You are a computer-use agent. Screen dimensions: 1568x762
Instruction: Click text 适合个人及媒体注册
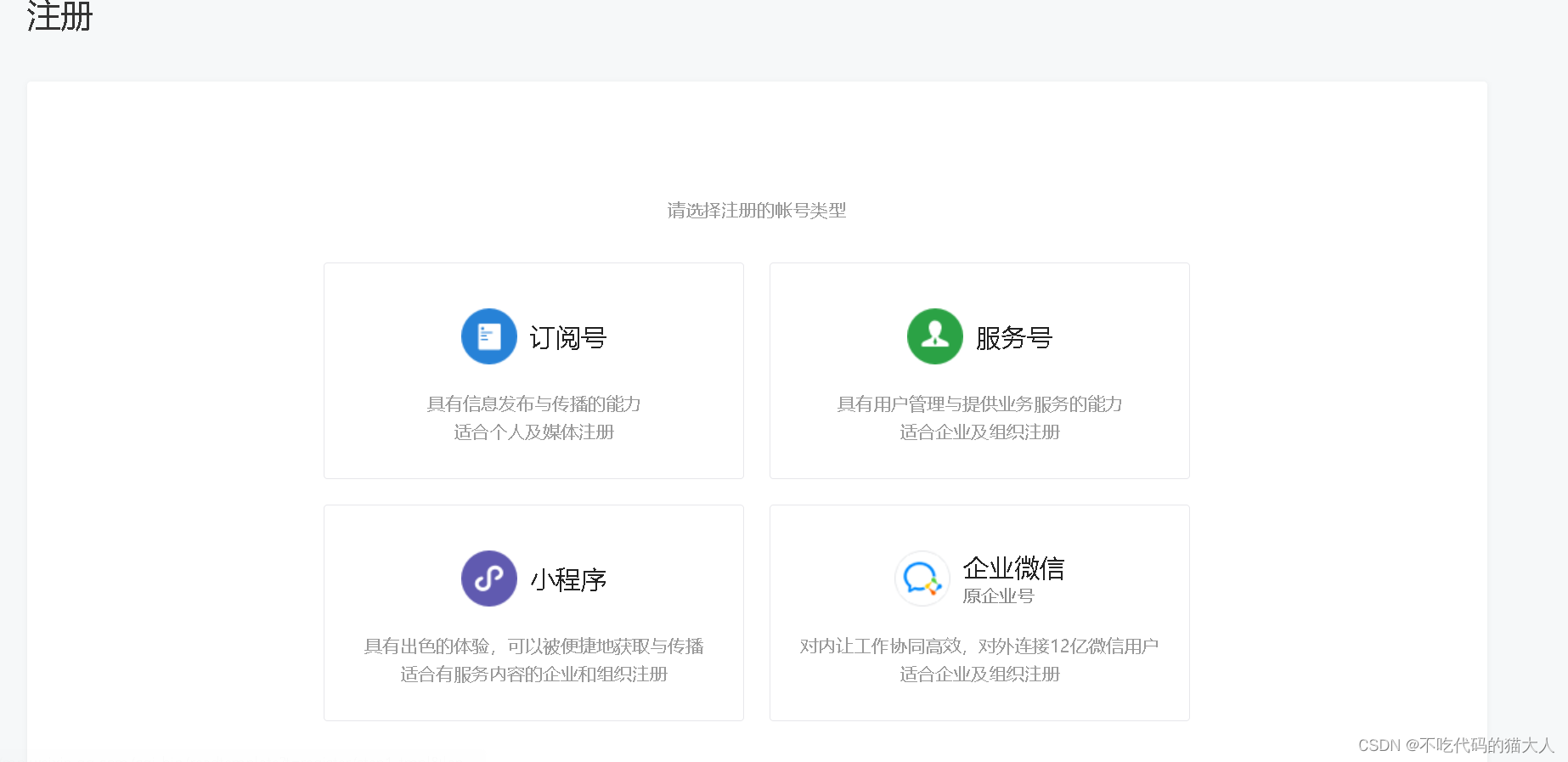533,432
